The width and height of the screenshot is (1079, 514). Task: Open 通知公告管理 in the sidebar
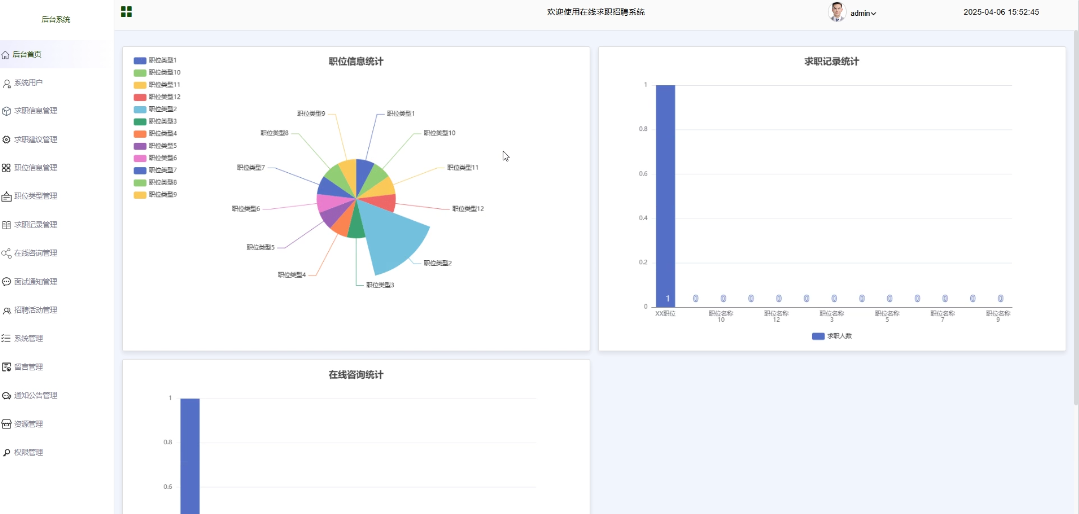point(36,396)
